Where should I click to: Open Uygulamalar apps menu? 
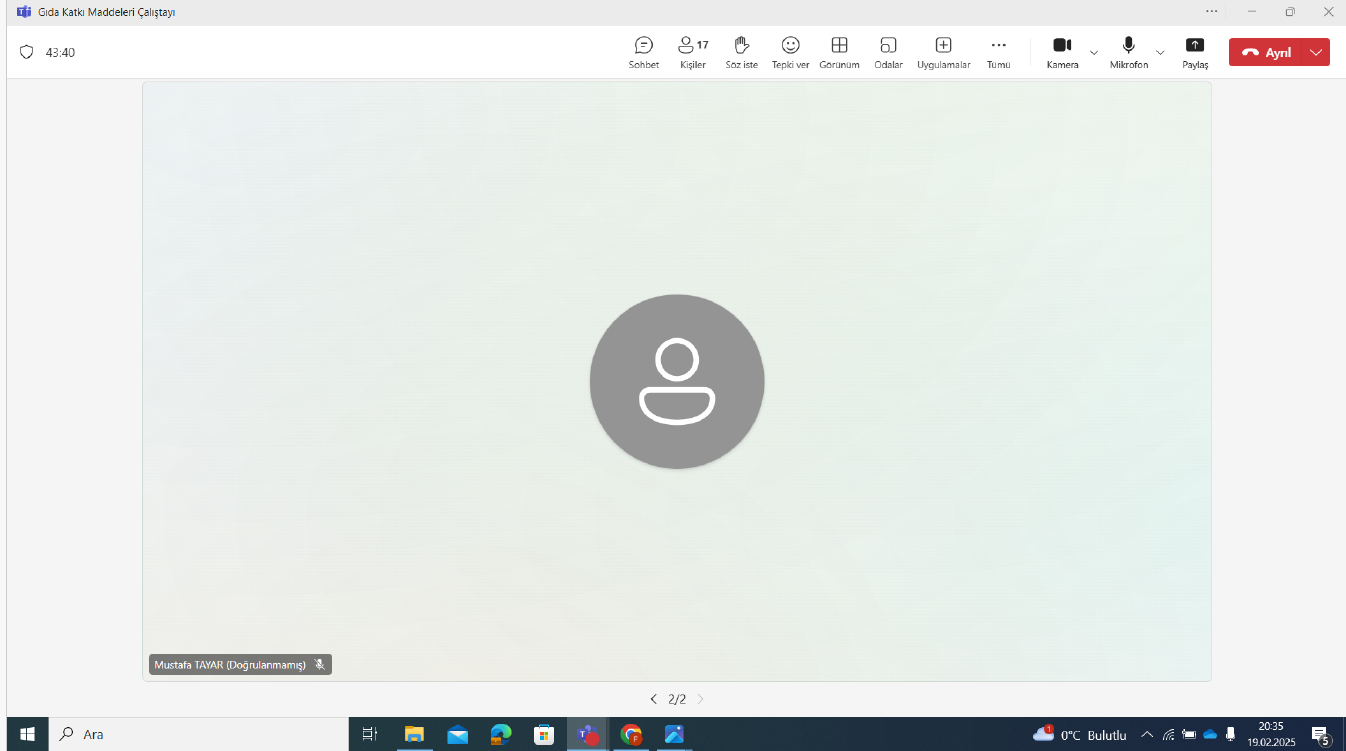[x=943, y=52]
